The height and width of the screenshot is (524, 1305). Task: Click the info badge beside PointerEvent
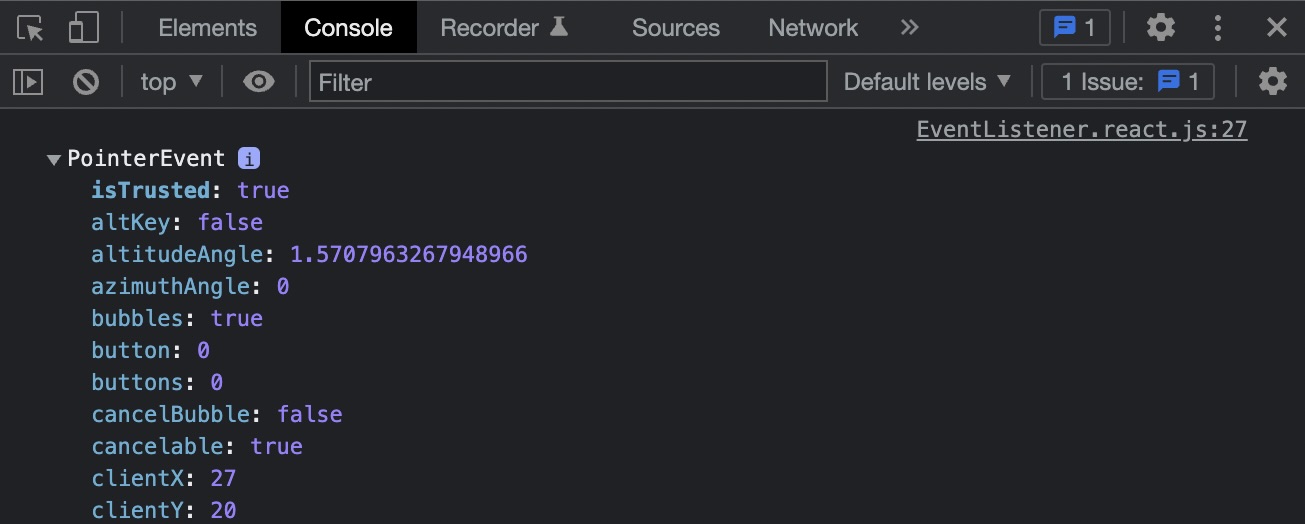(249, 158)
